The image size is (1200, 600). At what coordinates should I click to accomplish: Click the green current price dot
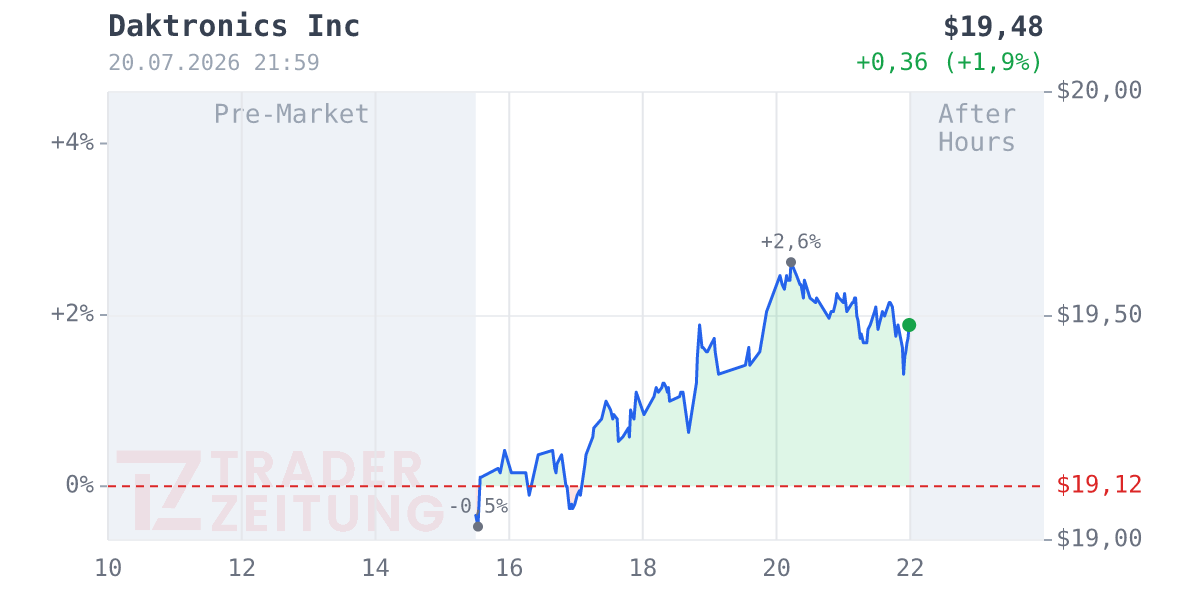click(x=909, y=325)
